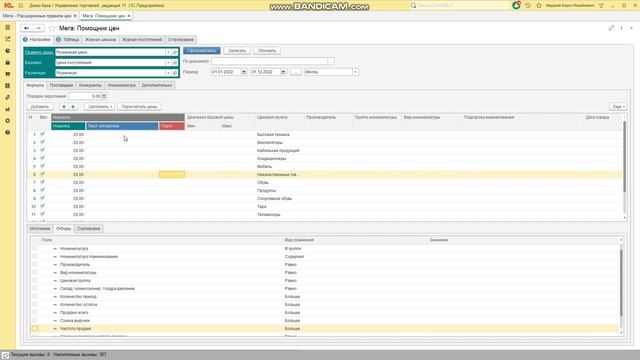Switch to the Журнал поступлений tab

pyautogui.click(x=142, y=40)
